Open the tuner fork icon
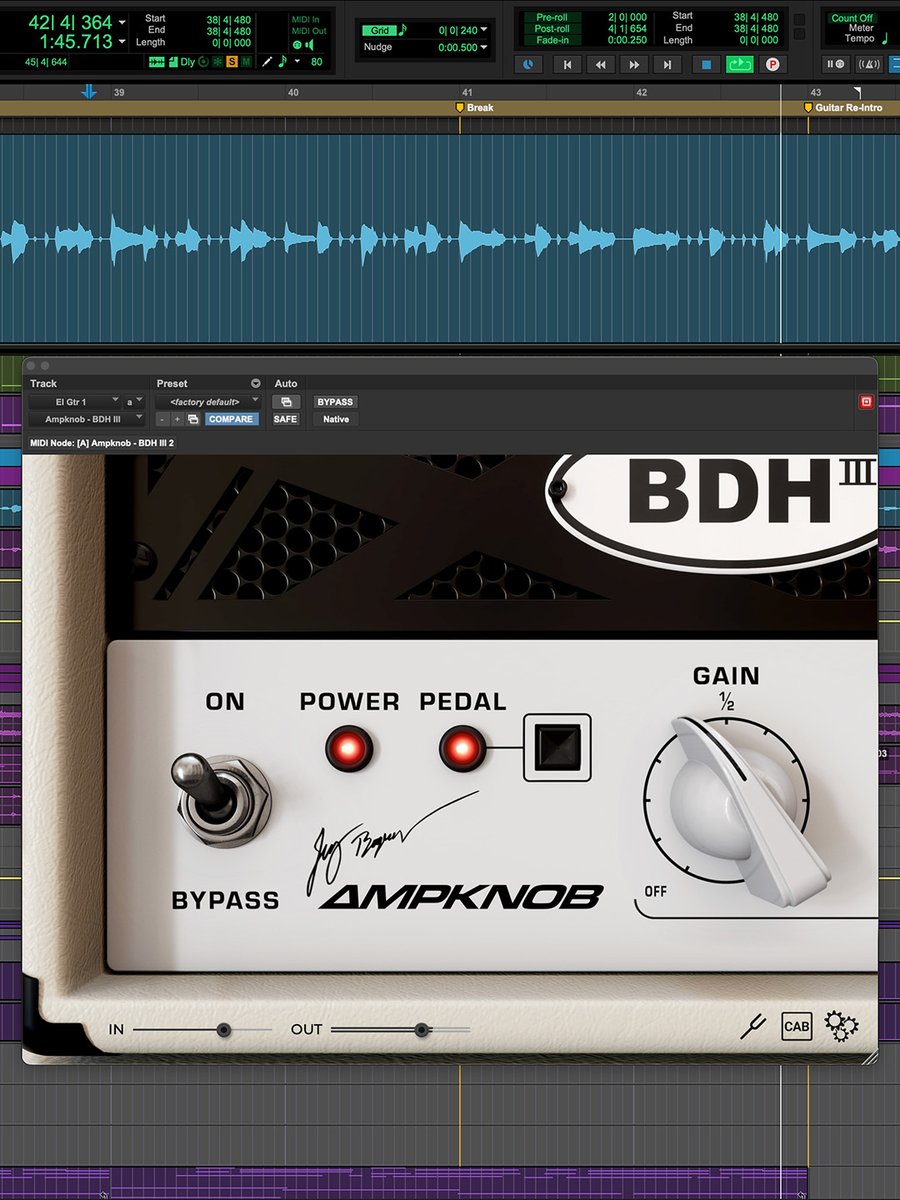Screen dimensions: 900x1200 [752, 1026]
